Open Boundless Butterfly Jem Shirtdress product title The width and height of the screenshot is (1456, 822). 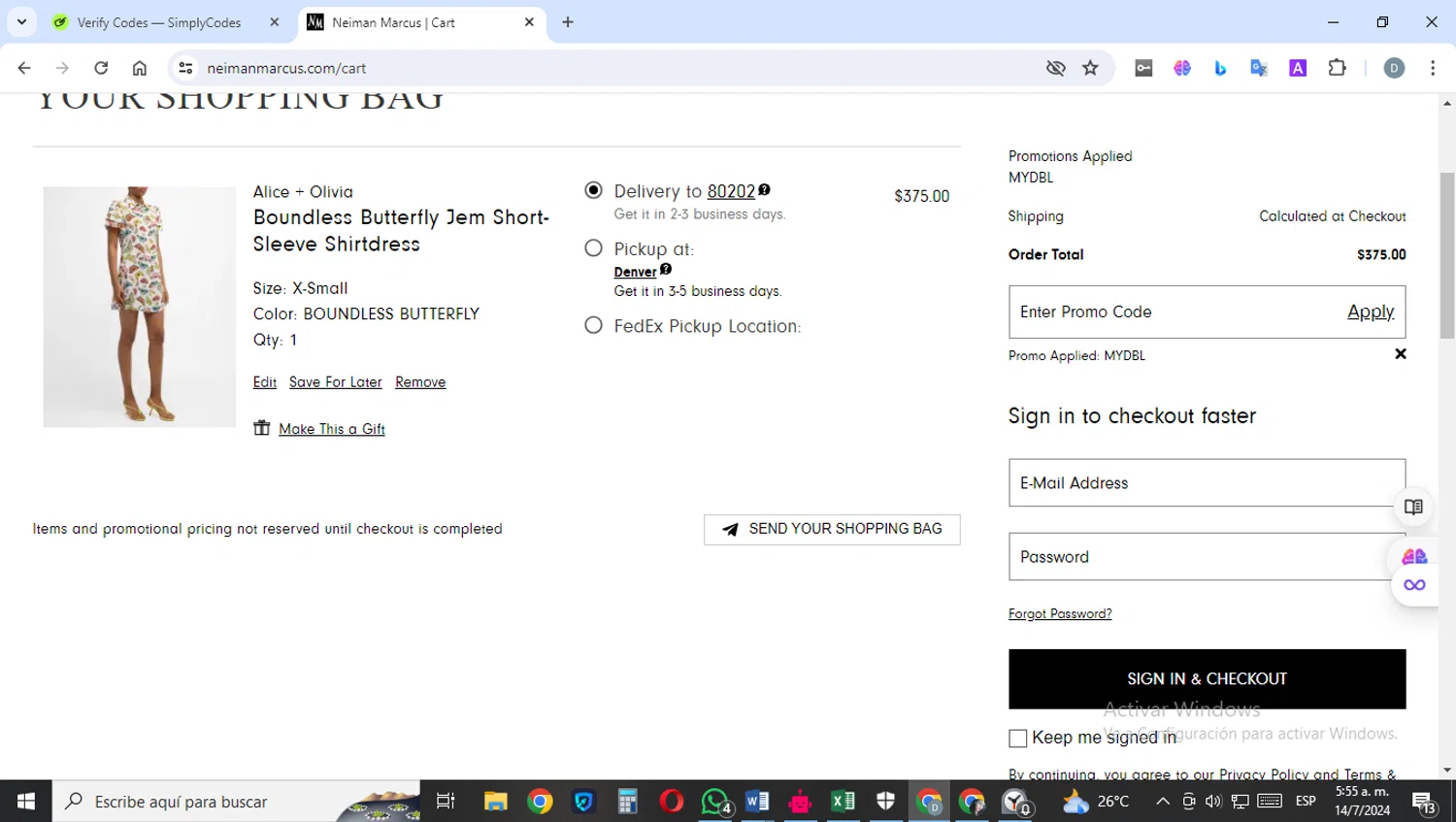click(401, 231)
